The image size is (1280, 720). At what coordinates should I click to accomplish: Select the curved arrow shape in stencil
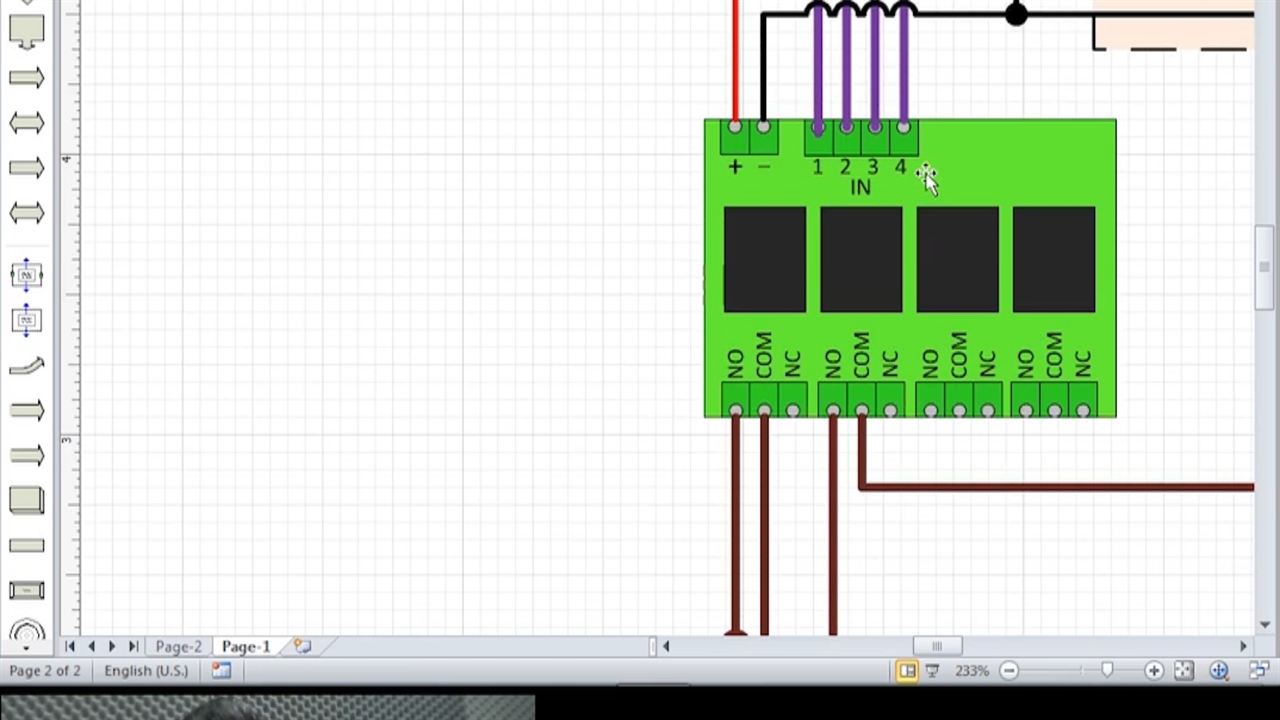(27, 366)
